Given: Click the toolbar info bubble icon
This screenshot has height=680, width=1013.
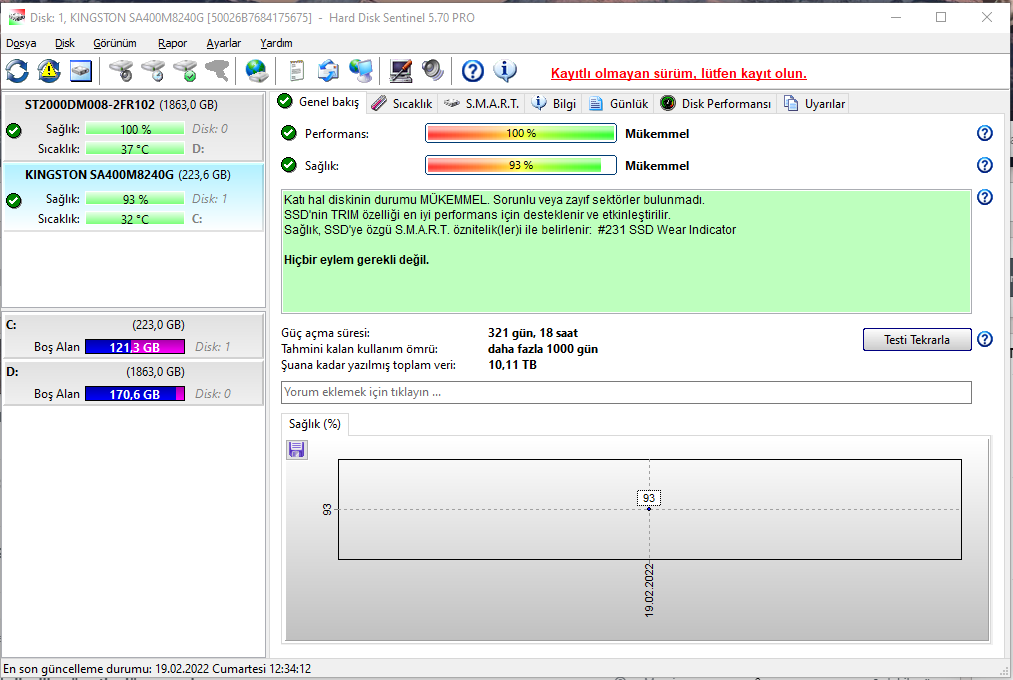Looking at the screenshot, I should pos(505,71).
